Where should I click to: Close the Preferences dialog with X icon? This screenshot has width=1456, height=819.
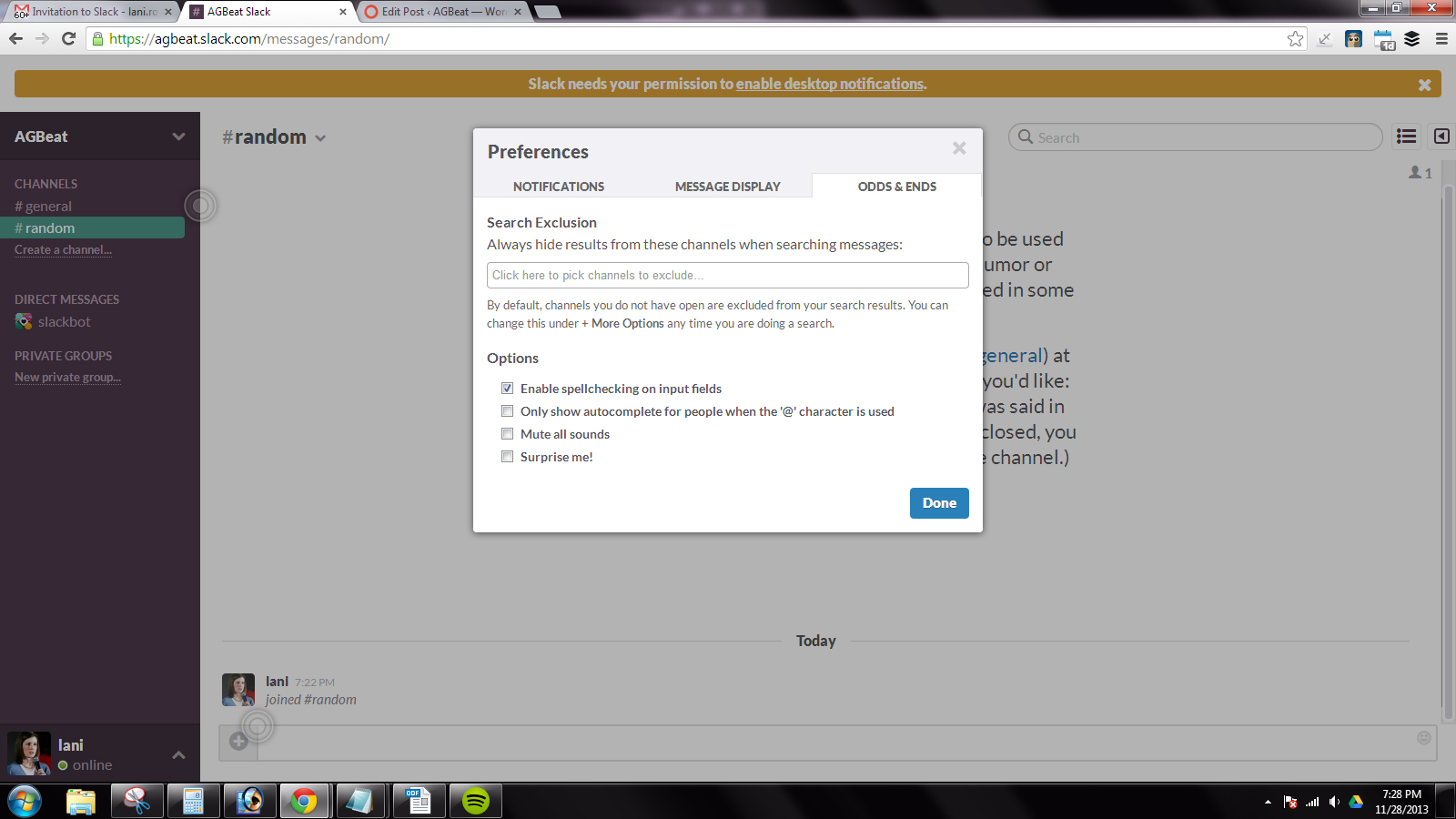[958, 148]
